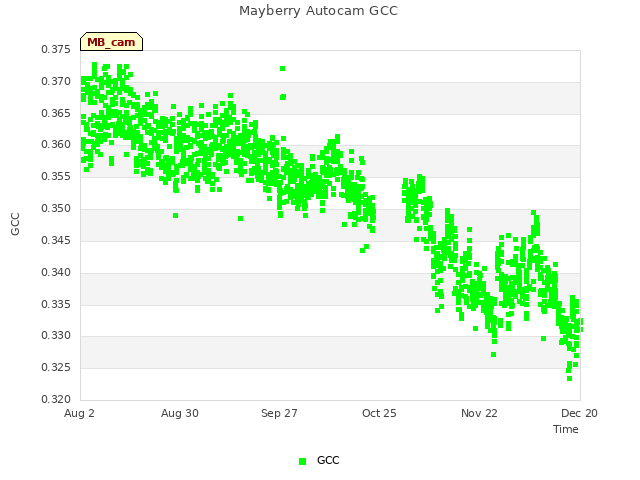Click the 0.365 y-axis value
Image resolution: width=640 pixels, height=480 pixels.
pyautogui.click(x=56, y=113)
